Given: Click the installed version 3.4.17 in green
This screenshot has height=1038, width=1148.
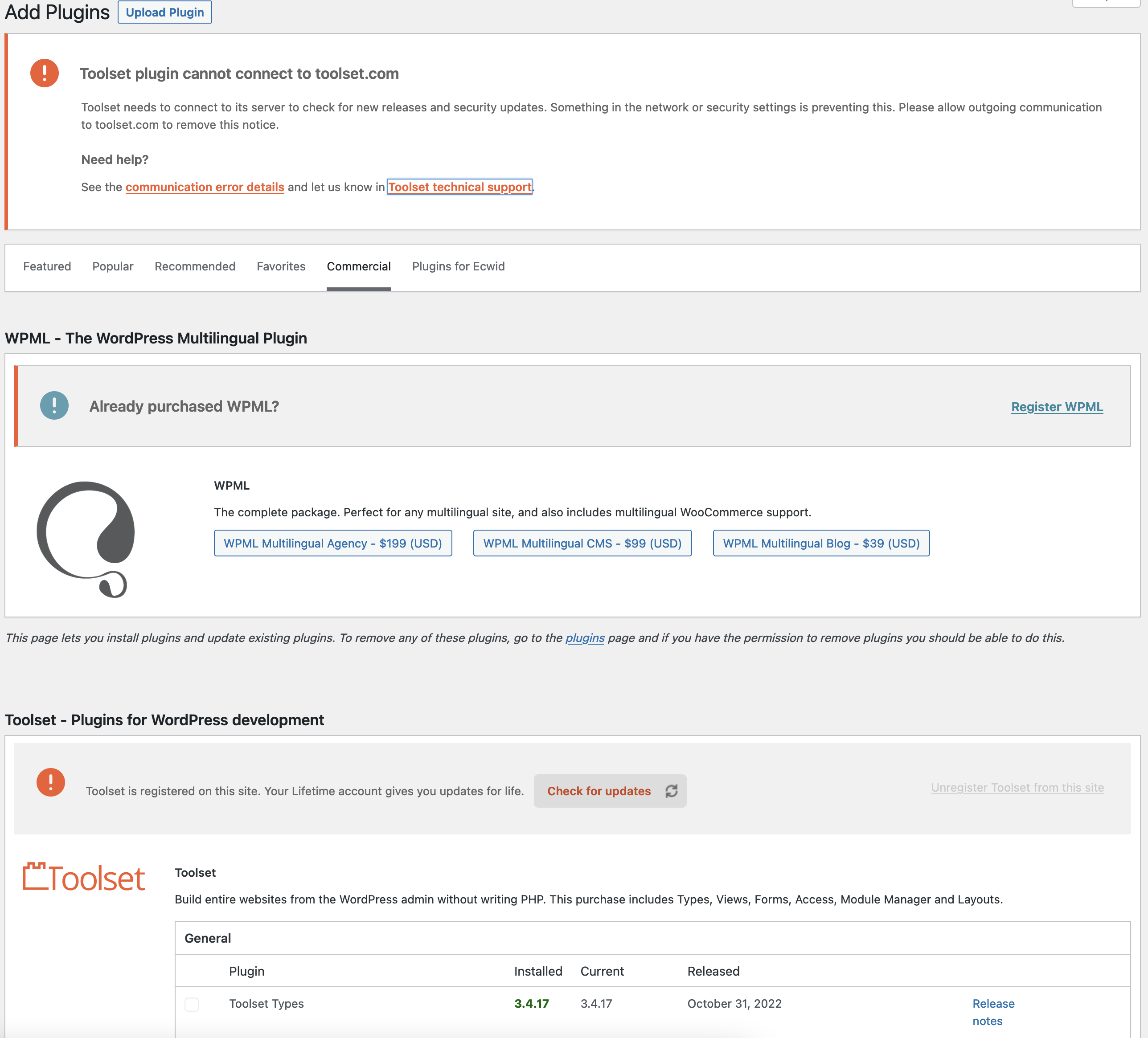Looking at the screenshot, I should 531,1003.
